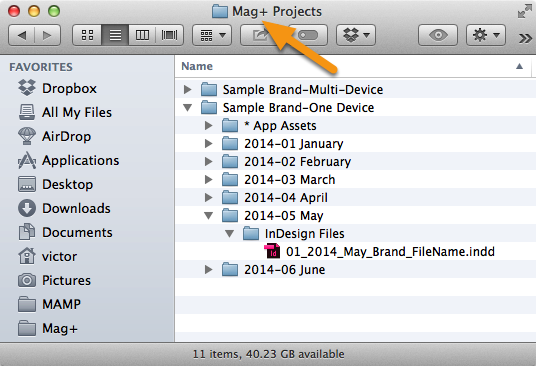Expand the 2014-03 March folder

click(x=208, y=179)
